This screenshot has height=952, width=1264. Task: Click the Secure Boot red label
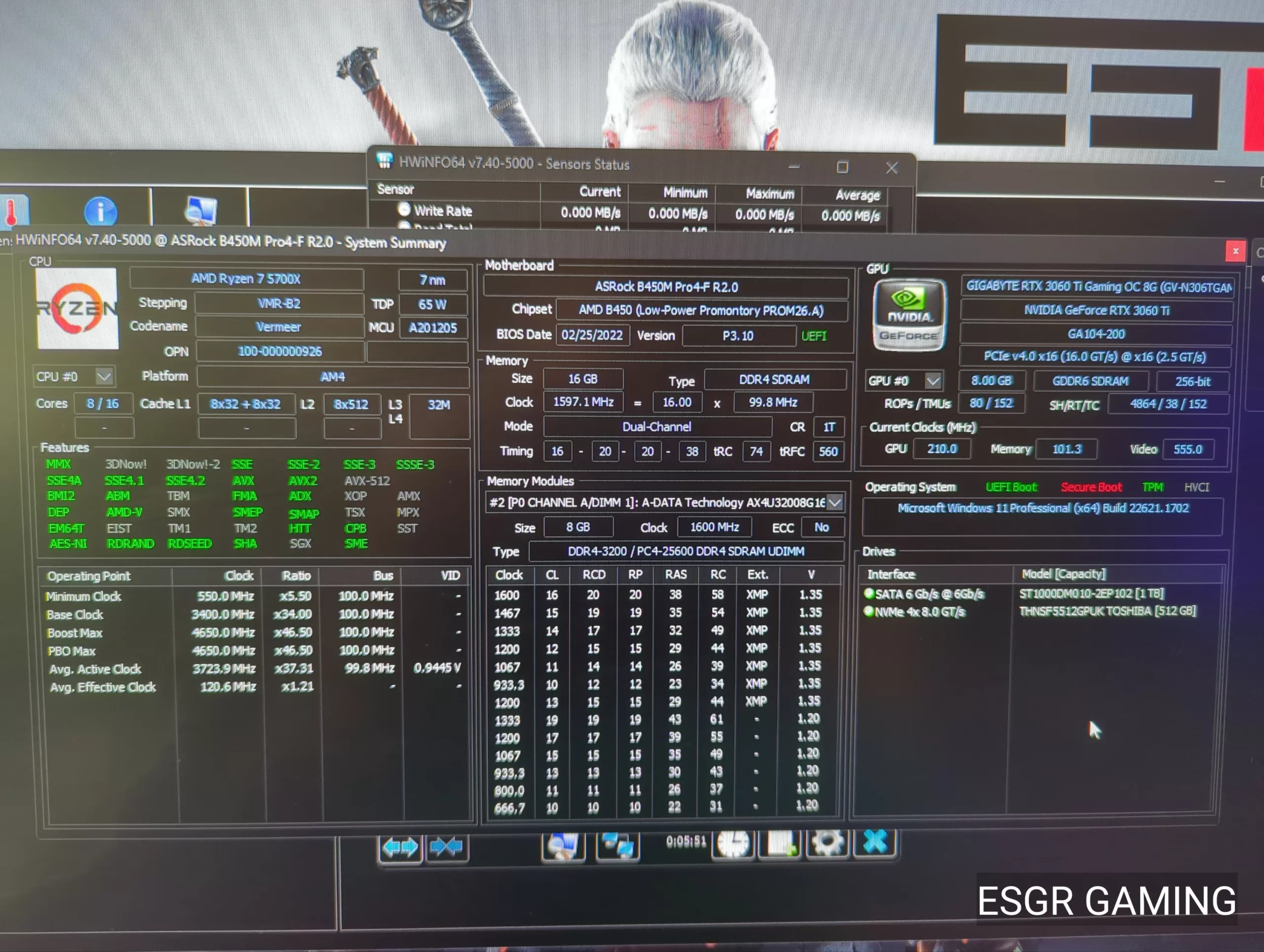(1091, 487)
